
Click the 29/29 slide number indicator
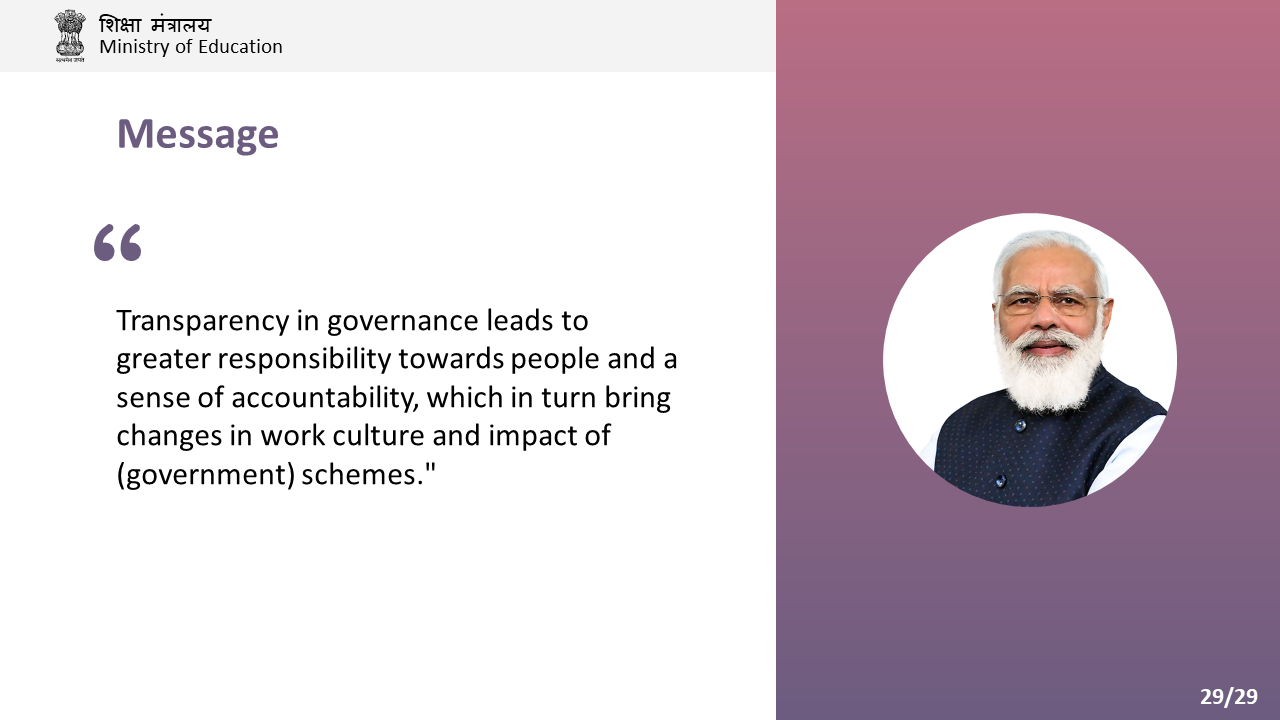1229,697
